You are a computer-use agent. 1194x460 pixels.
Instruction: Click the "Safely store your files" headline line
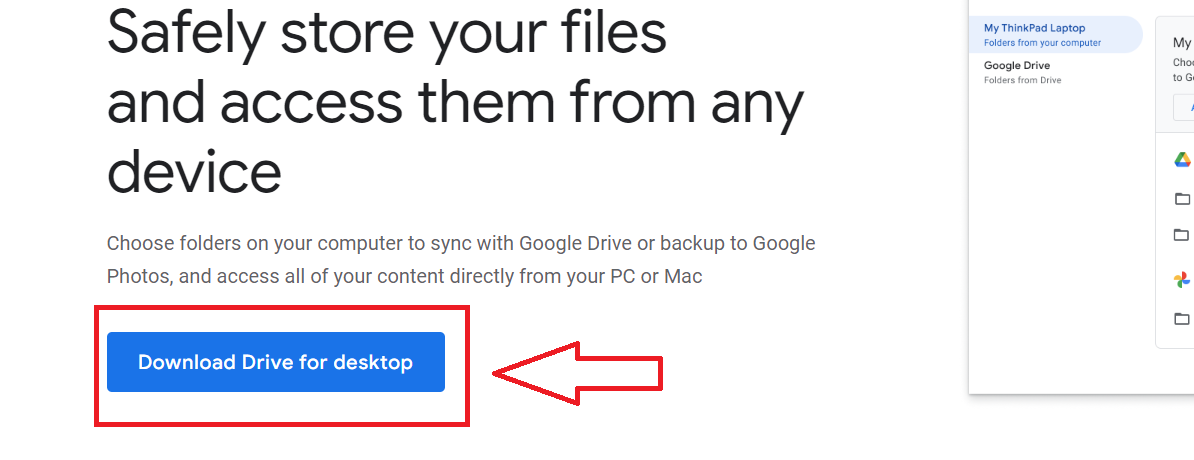386,32
